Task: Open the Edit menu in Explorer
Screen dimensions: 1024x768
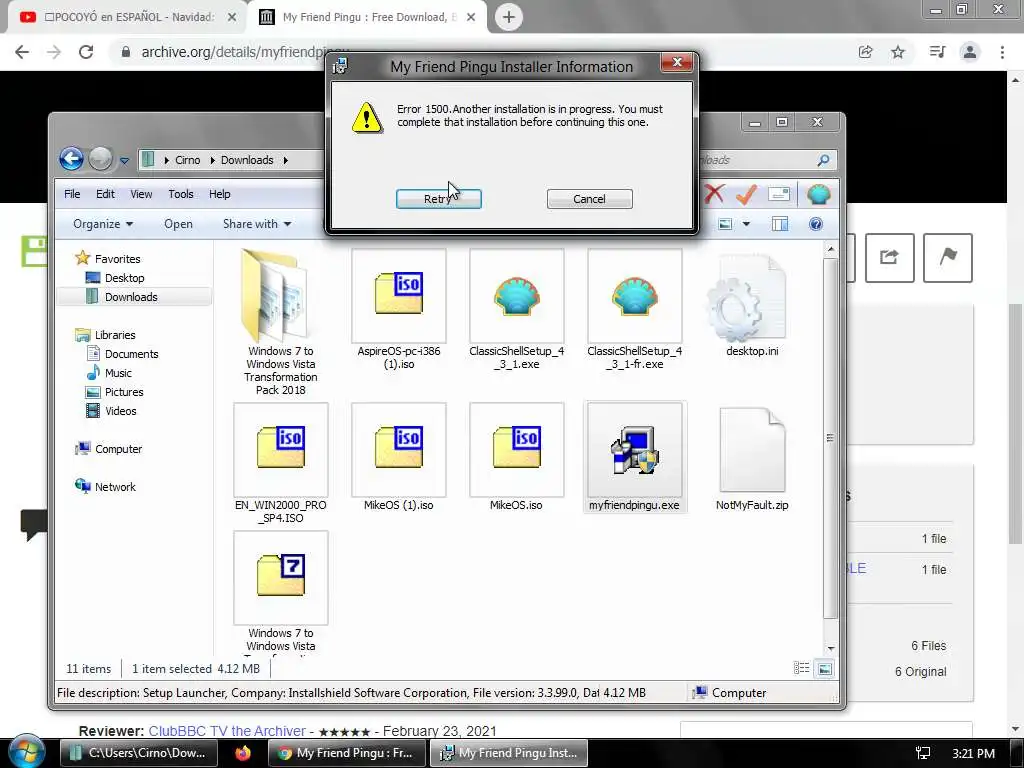Action: 105,194
